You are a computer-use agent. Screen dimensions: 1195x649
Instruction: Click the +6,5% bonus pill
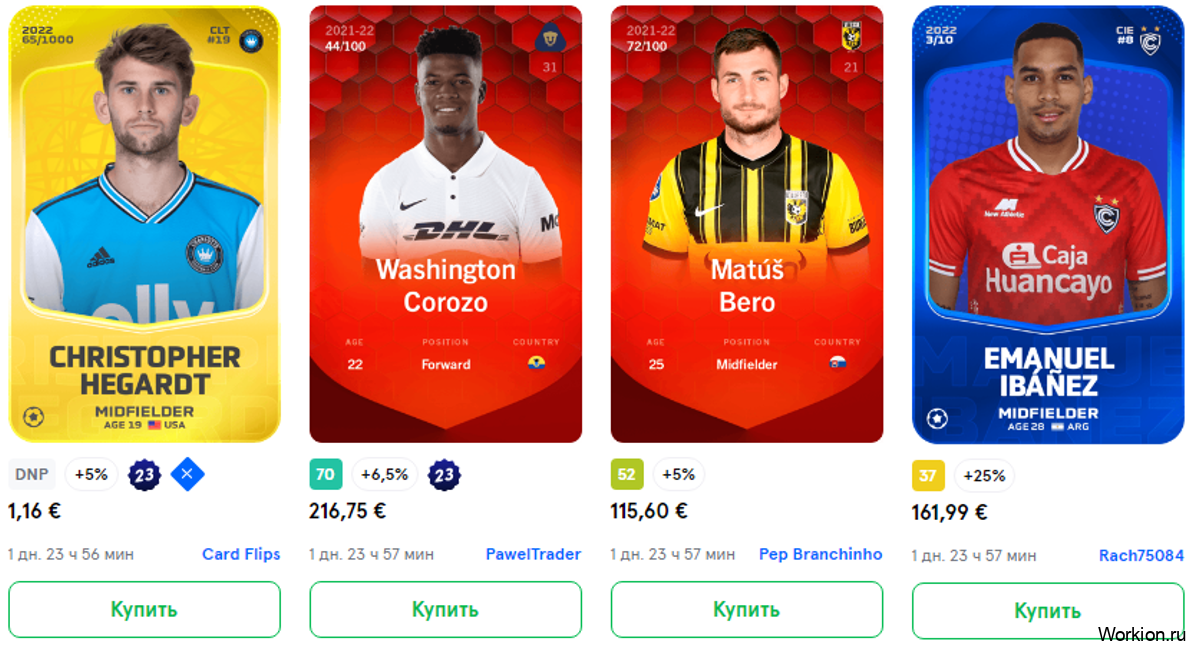(x=384, y=475)
